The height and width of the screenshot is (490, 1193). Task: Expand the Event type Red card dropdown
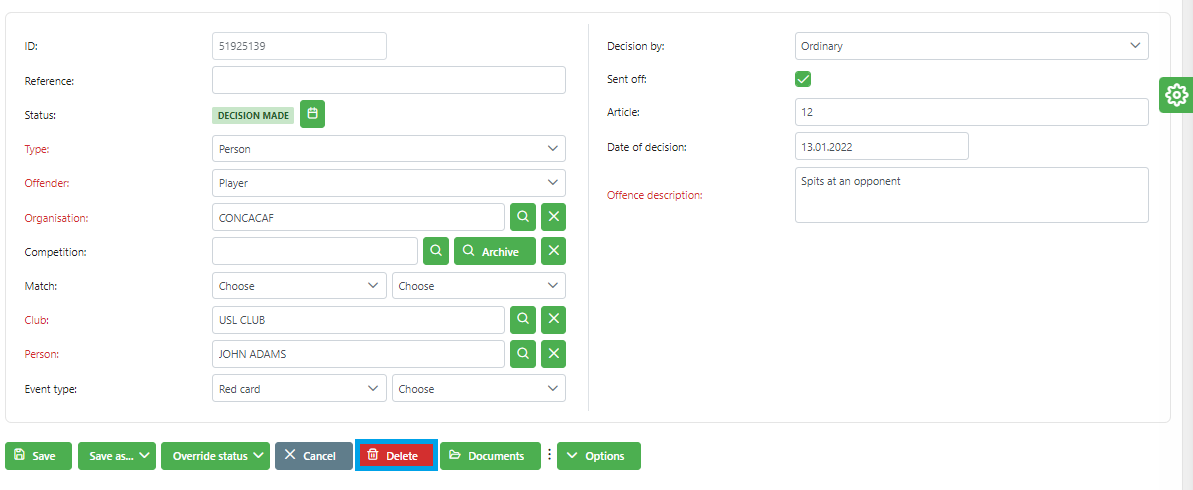click(299, 388)
